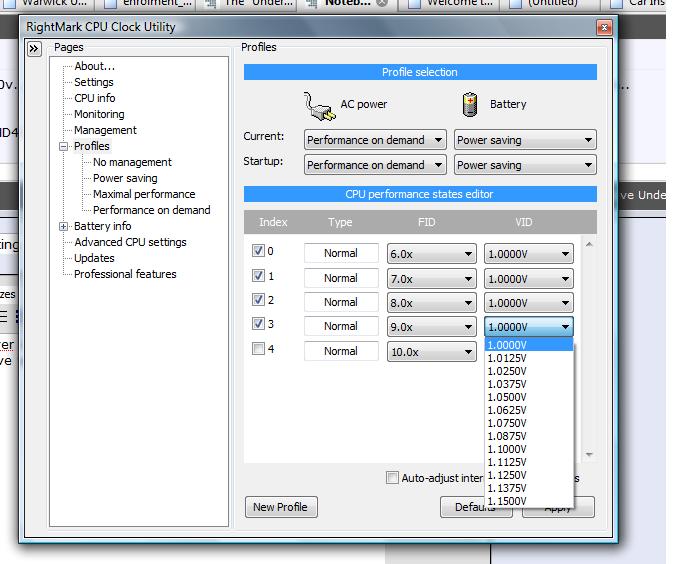Open Advanced CPU settings page

click(130, 242)
